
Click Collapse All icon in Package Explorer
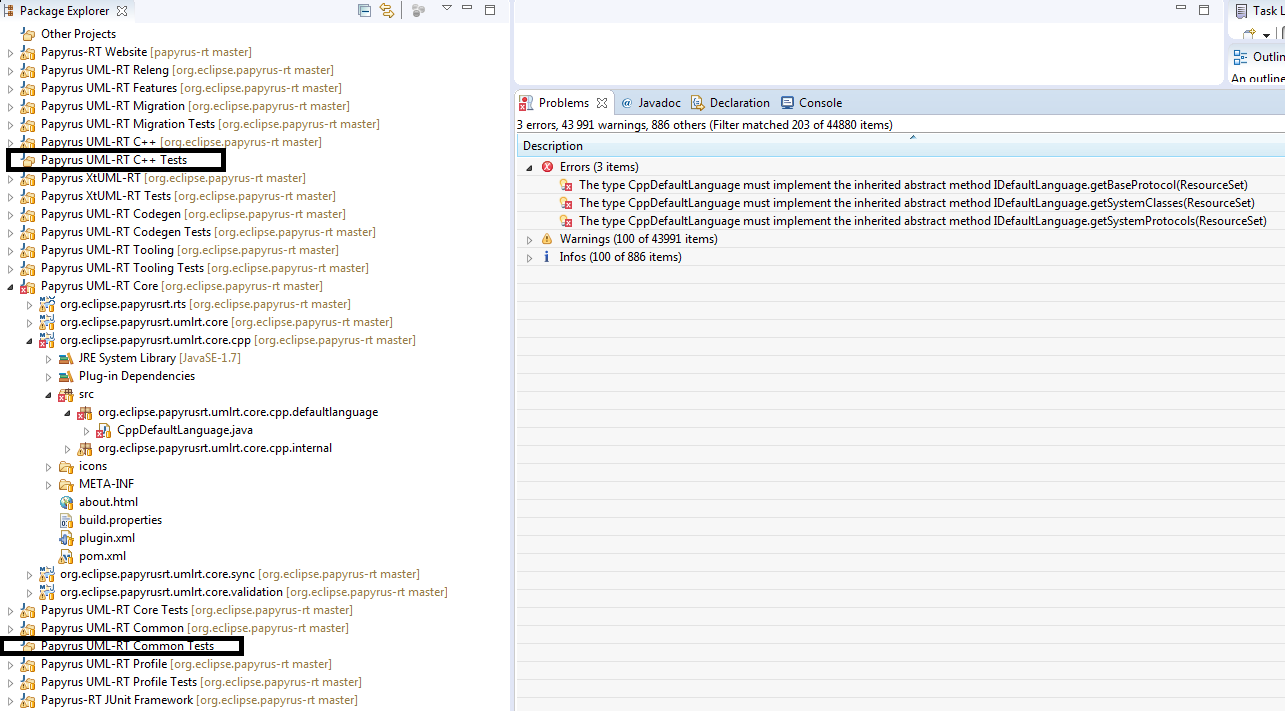pos(365,10)
